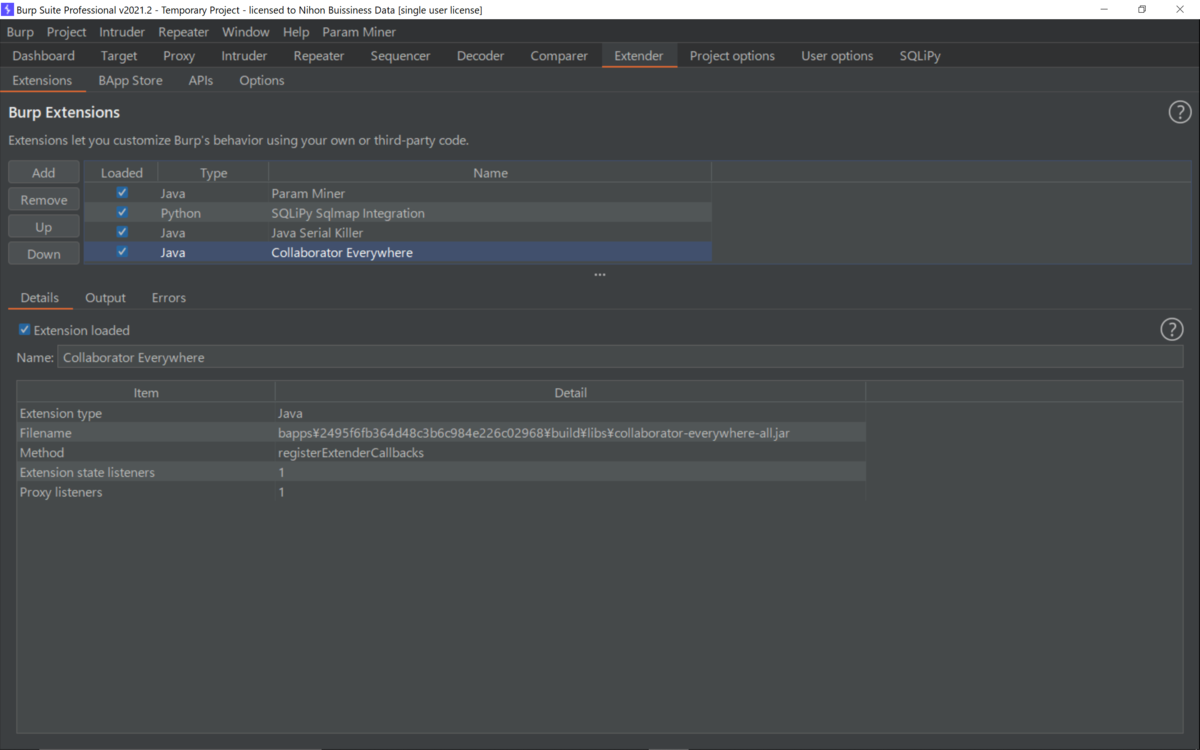Viewport: 1200px width, 750px height.
Task: Open the Burp menu
Action: coord(20,32)
